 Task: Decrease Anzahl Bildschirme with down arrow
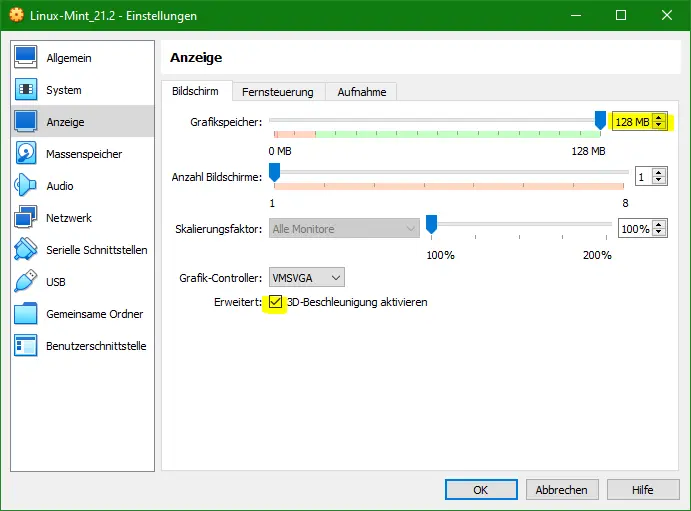click(x=658, y=181)
